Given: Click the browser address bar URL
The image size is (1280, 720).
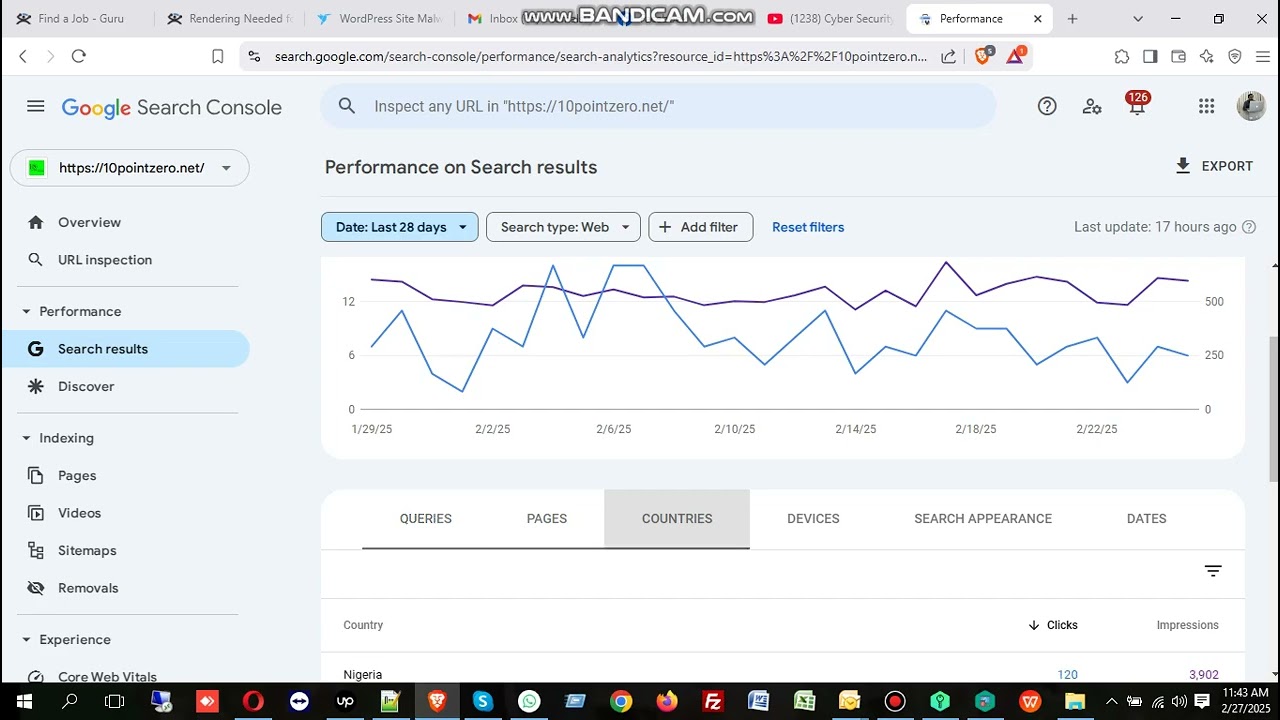Looking at the screenshot, I should click(601, 57).
